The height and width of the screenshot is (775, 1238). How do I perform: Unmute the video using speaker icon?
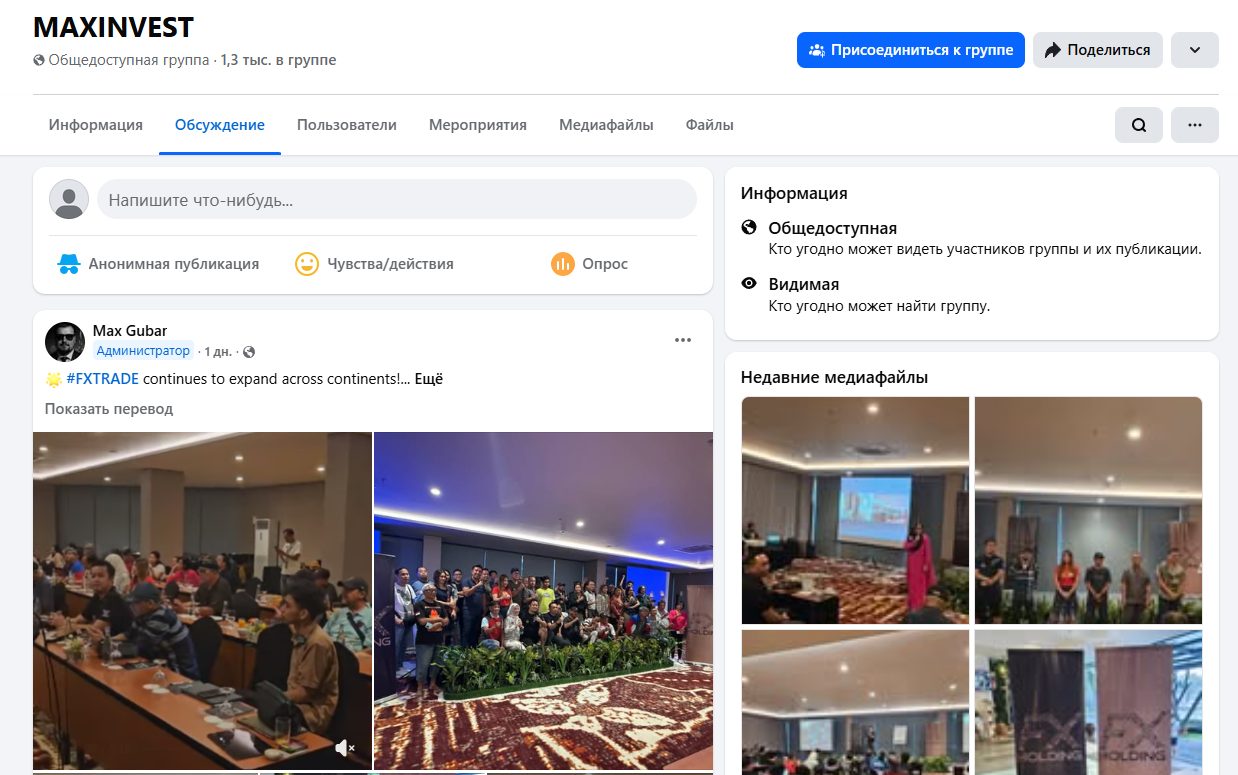(345, 747)
